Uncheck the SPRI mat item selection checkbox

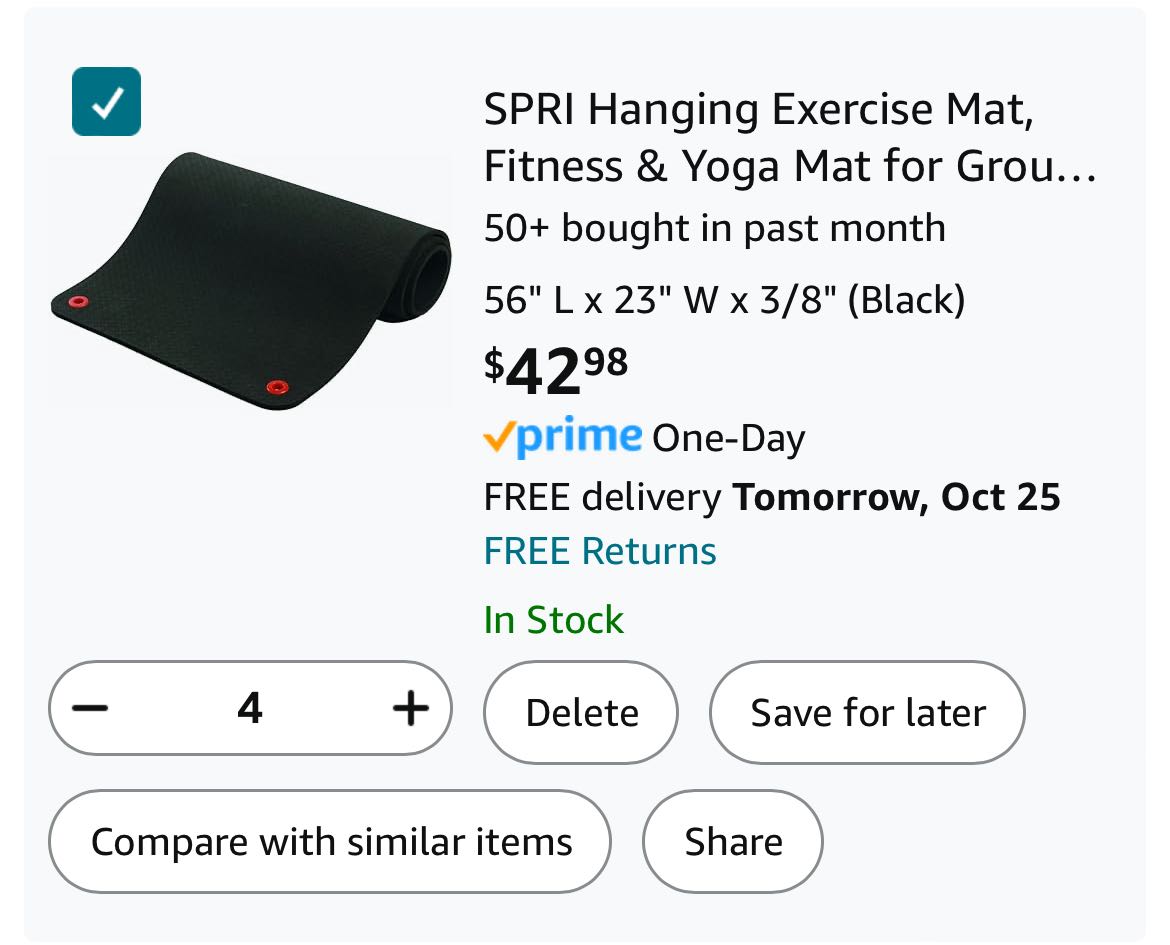click(x=106, y=101)
